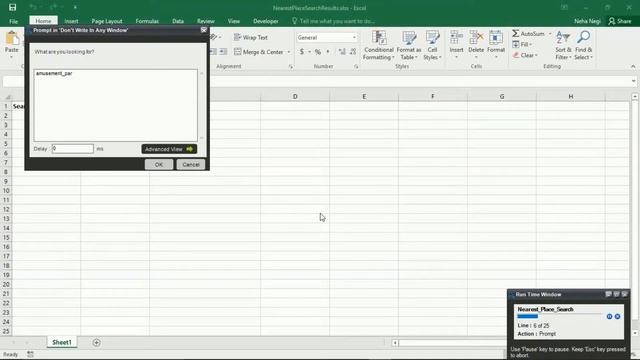The image size is (640, 360).
Task: Select column G header
Action: click(x=502, y=96)
